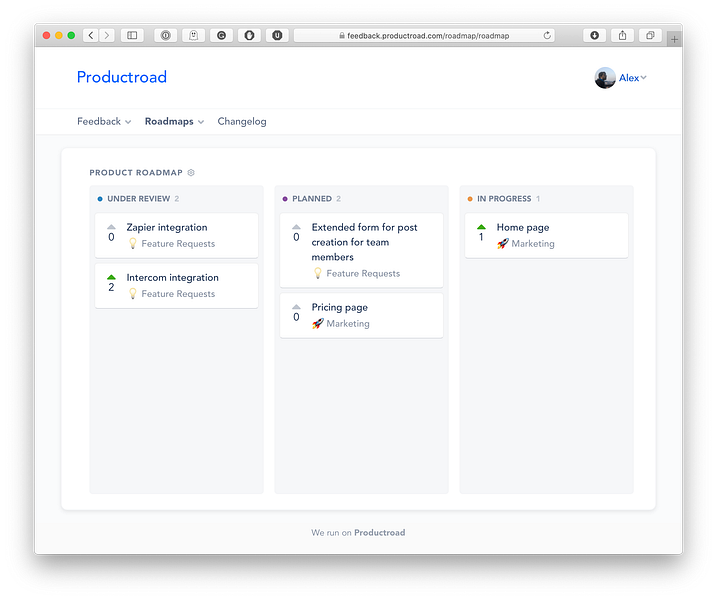Viewport: 717px width, 600px height.
Task: Upvote the Intercom integration post
Action: tap(111, 277)
